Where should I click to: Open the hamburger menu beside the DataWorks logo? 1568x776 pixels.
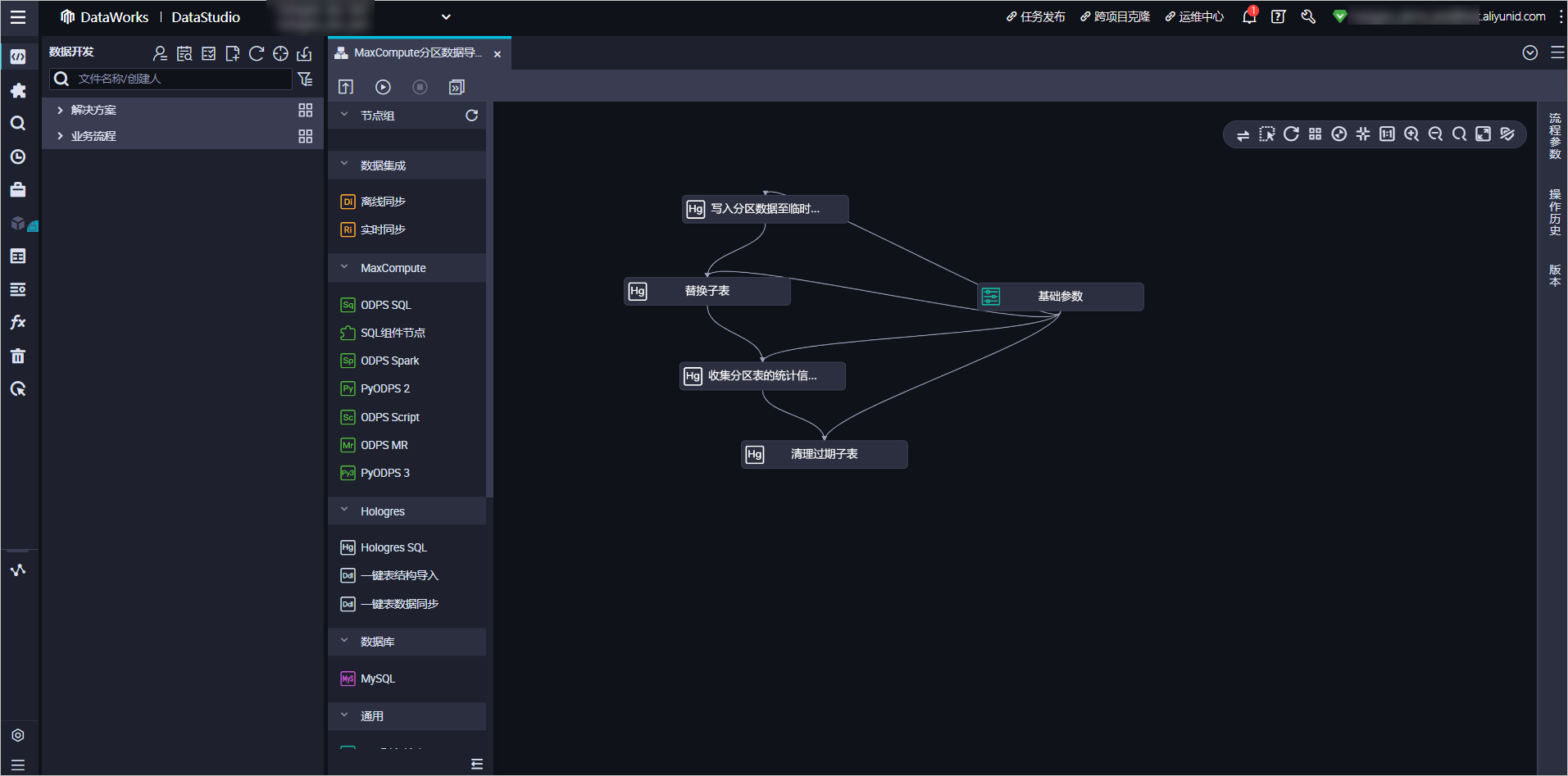pyautogui.click(x=18, y=16)
